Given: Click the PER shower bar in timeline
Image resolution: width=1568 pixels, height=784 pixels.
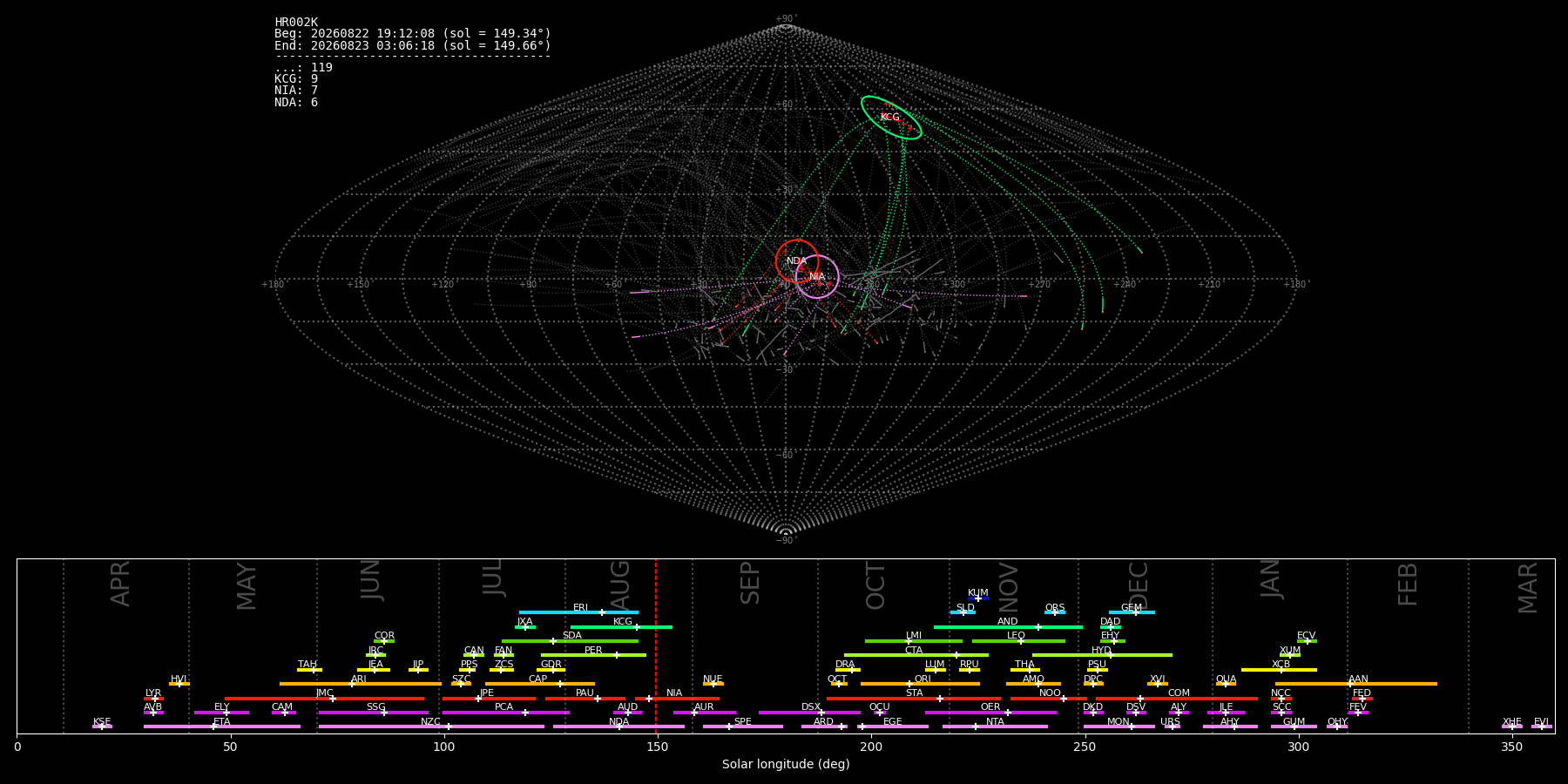Looking at the screenshot, I should (593, 655).
